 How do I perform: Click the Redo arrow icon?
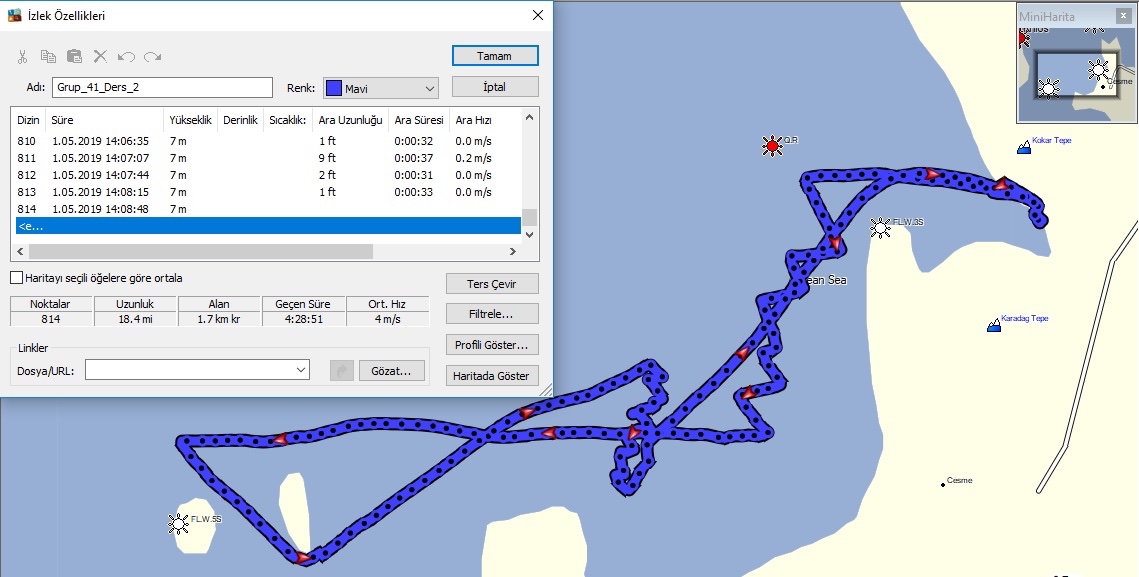(x=153, y=57)
